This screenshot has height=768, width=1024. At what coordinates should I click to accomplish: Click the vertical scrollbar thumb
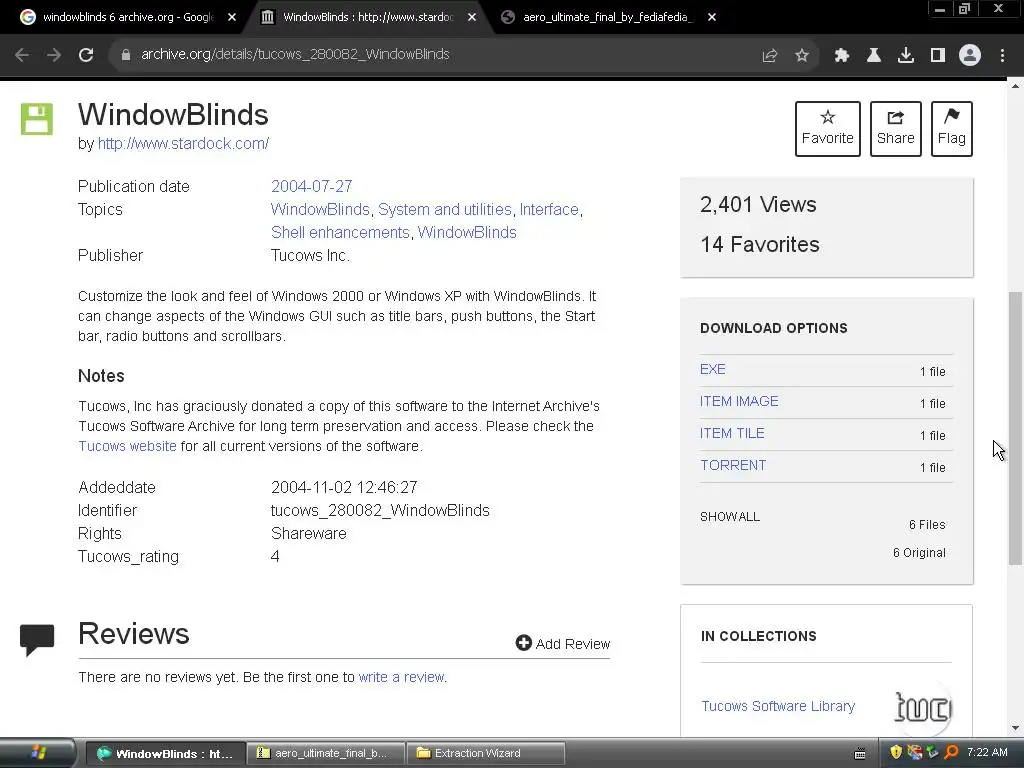(x=1015, y=428)
